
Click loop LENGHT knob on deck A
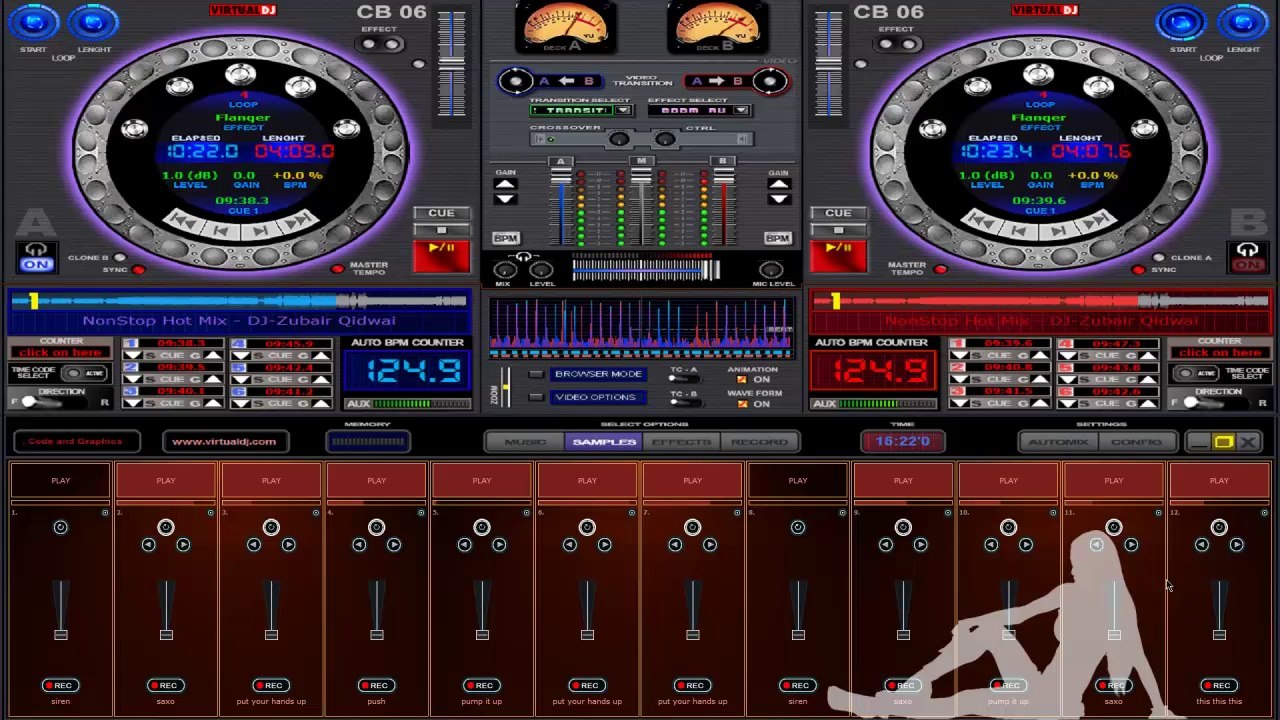95,21
